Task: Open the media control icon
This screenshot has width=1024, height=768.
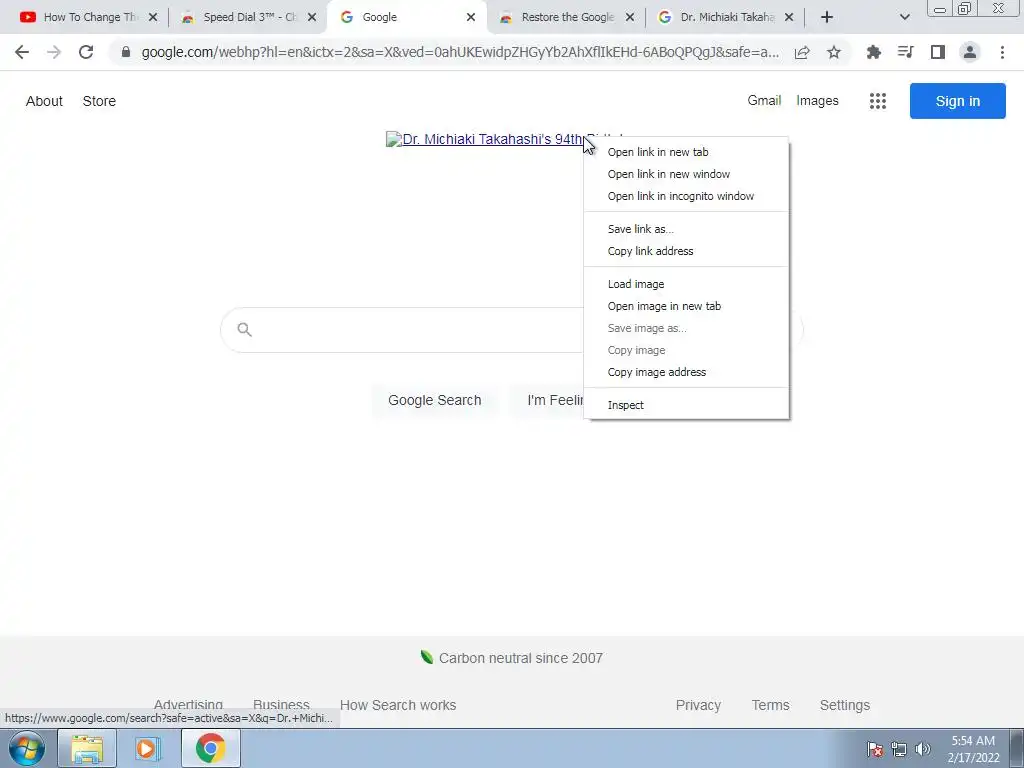Action: click(905, 52)
